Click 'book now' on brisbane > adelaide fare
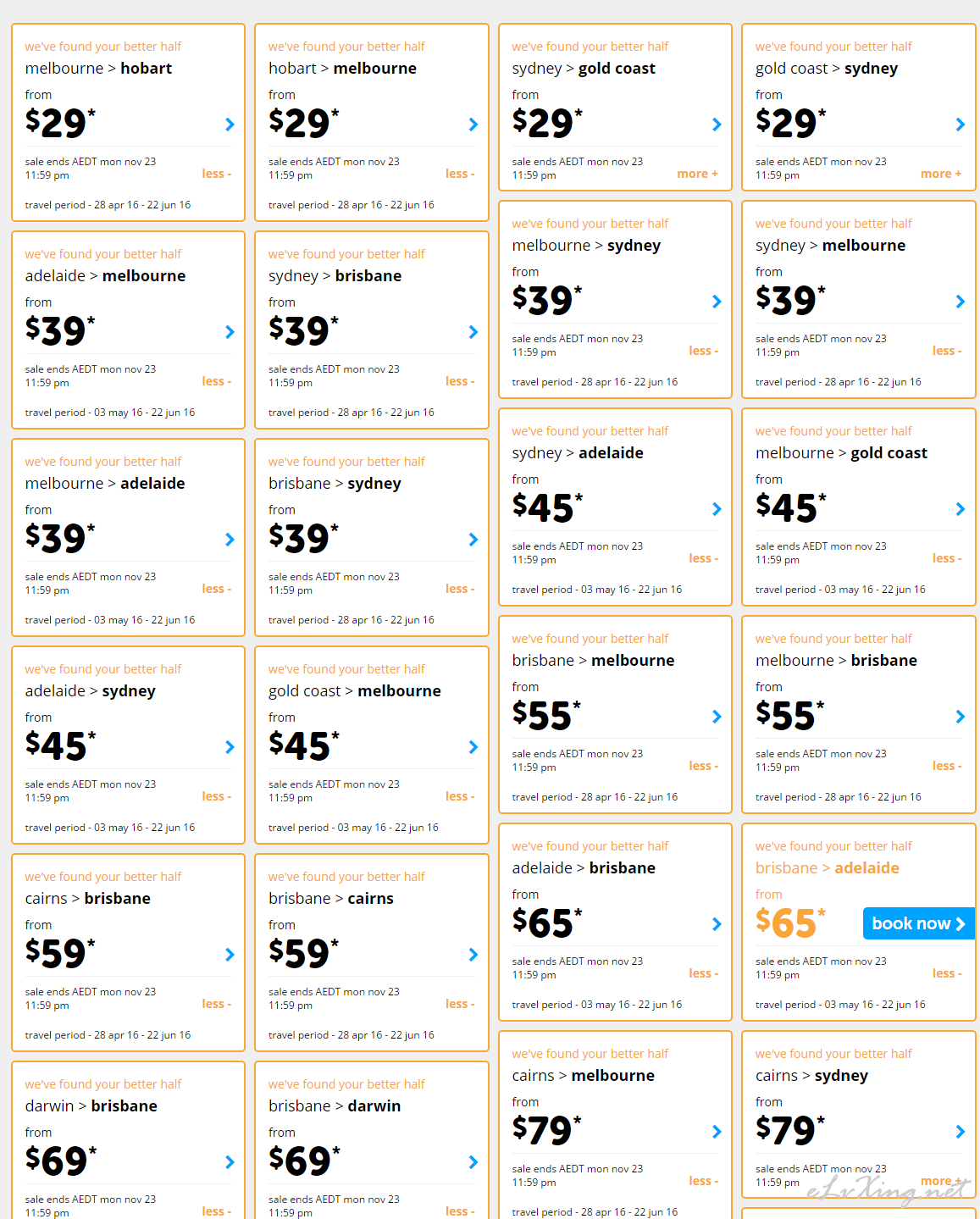Screen dimensions: 980x1219 (x=919, y=923)
